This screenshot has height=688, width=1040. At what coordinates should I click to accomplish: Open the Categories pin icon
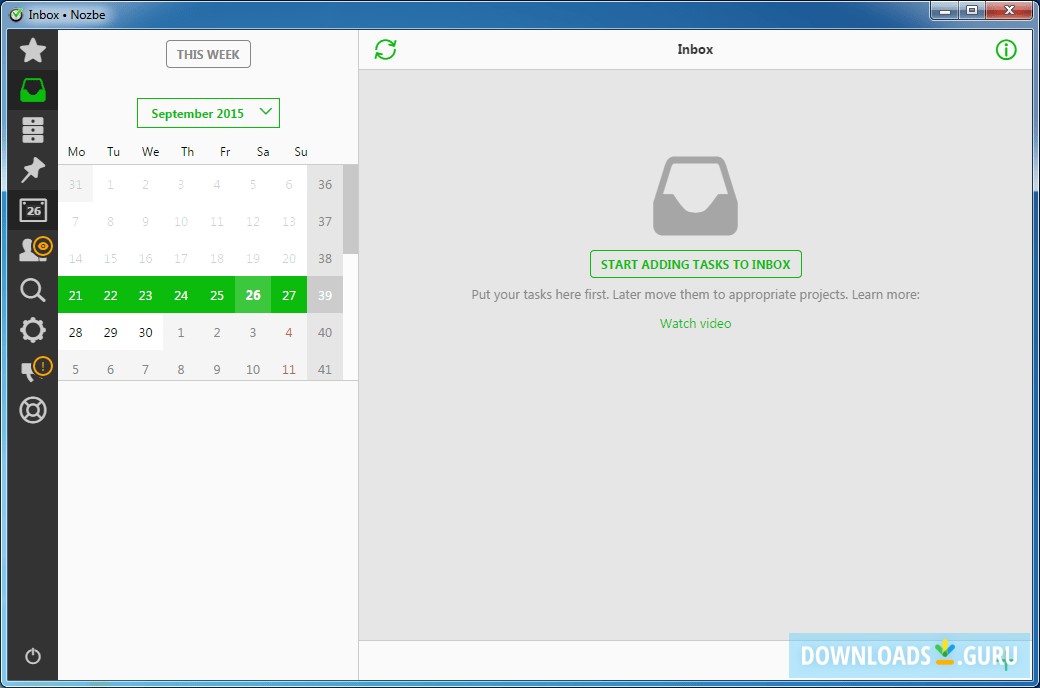(x=32, y=170)
